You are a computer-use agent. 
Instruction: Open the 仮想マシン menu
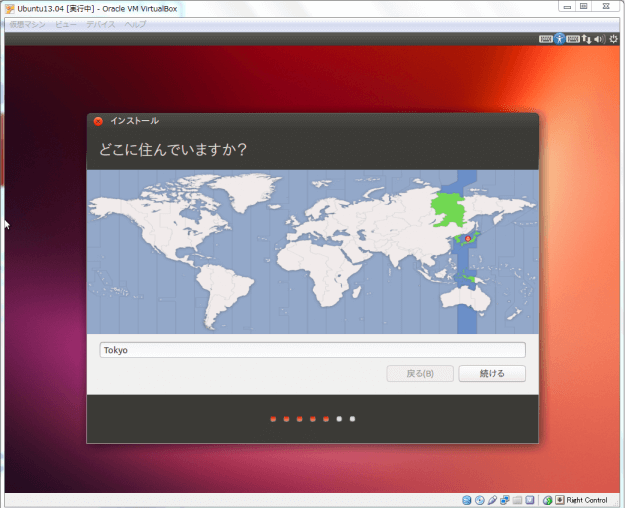pyautogui.click(x=28, y=24)
